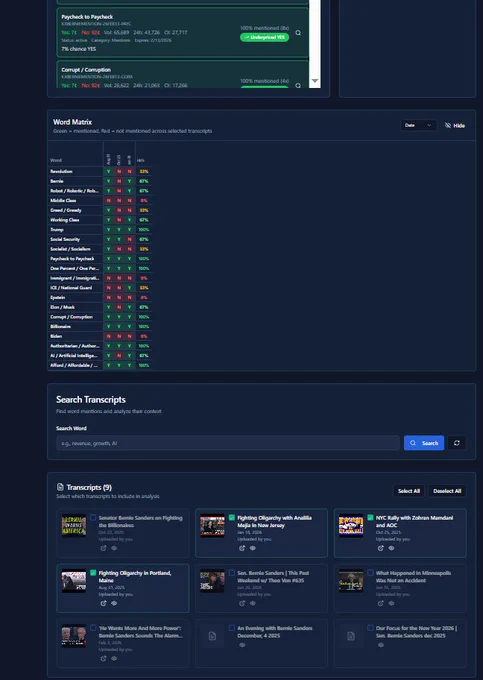Click thumbnail of NYC Rally with Zohran Mamdani
The width and height of the screenshot is (483, 680).
351,526
